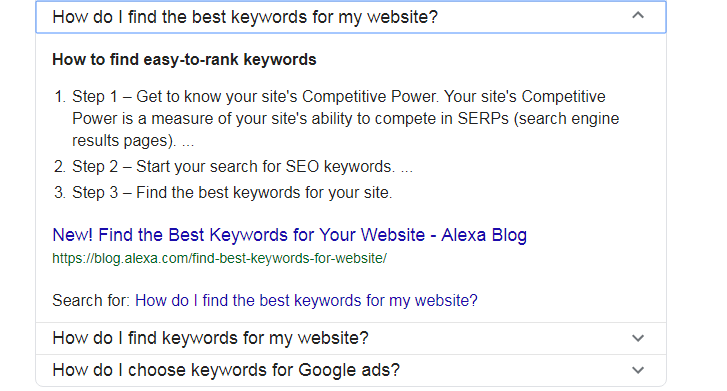The height and width of the screenshot is (391, 727).
Task: Click list number 1 marker
Action: point(60,96)
